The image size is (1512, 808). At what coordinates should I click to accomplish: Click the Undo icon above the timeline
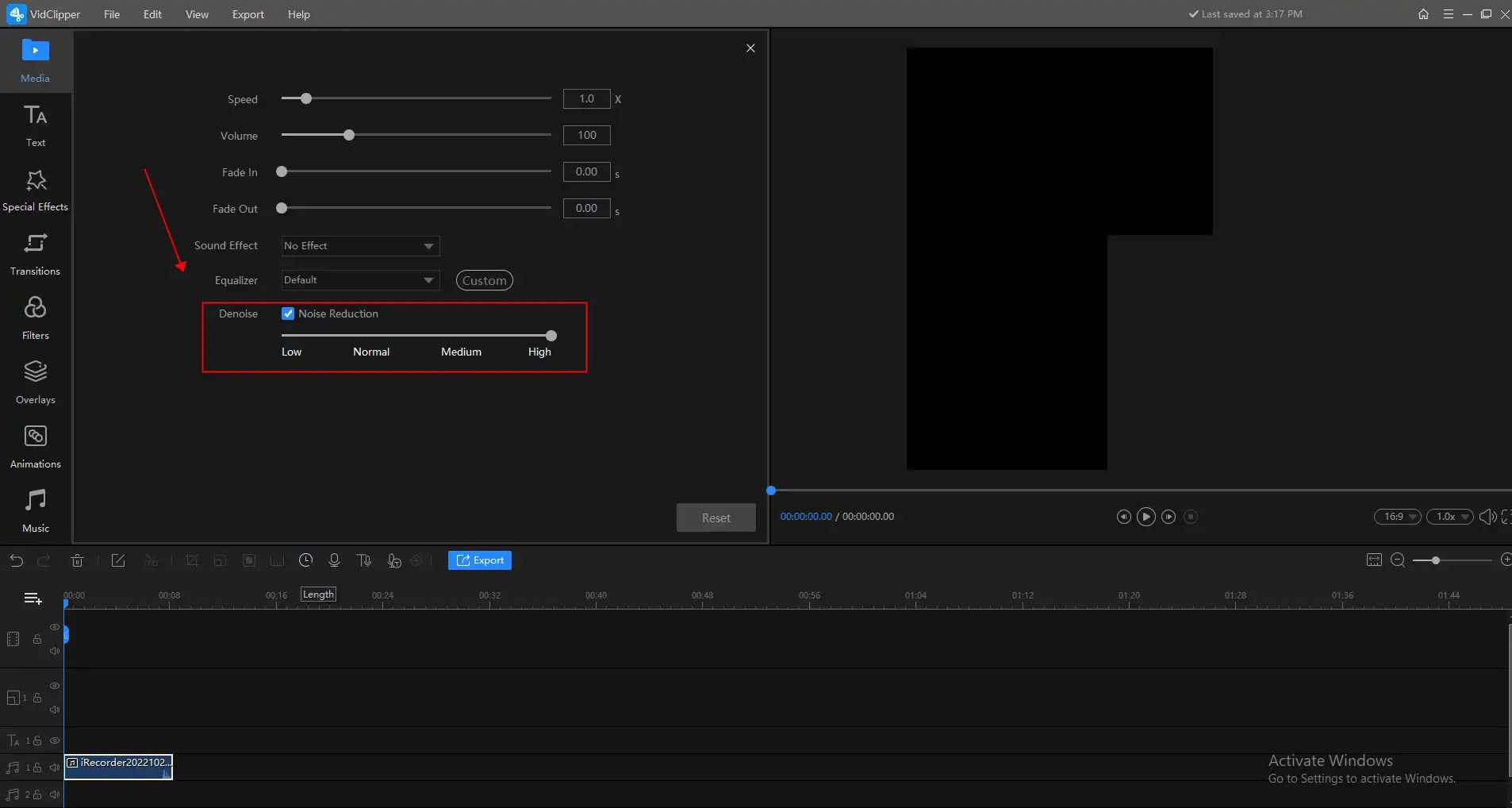coord(15,560)
